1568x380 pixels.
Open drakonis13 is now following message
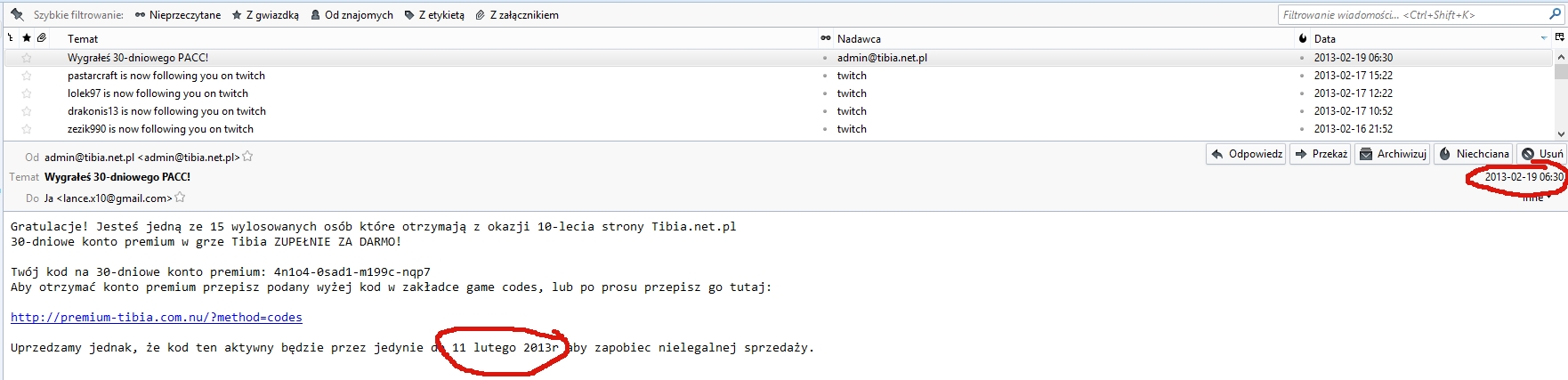[166, 111]
